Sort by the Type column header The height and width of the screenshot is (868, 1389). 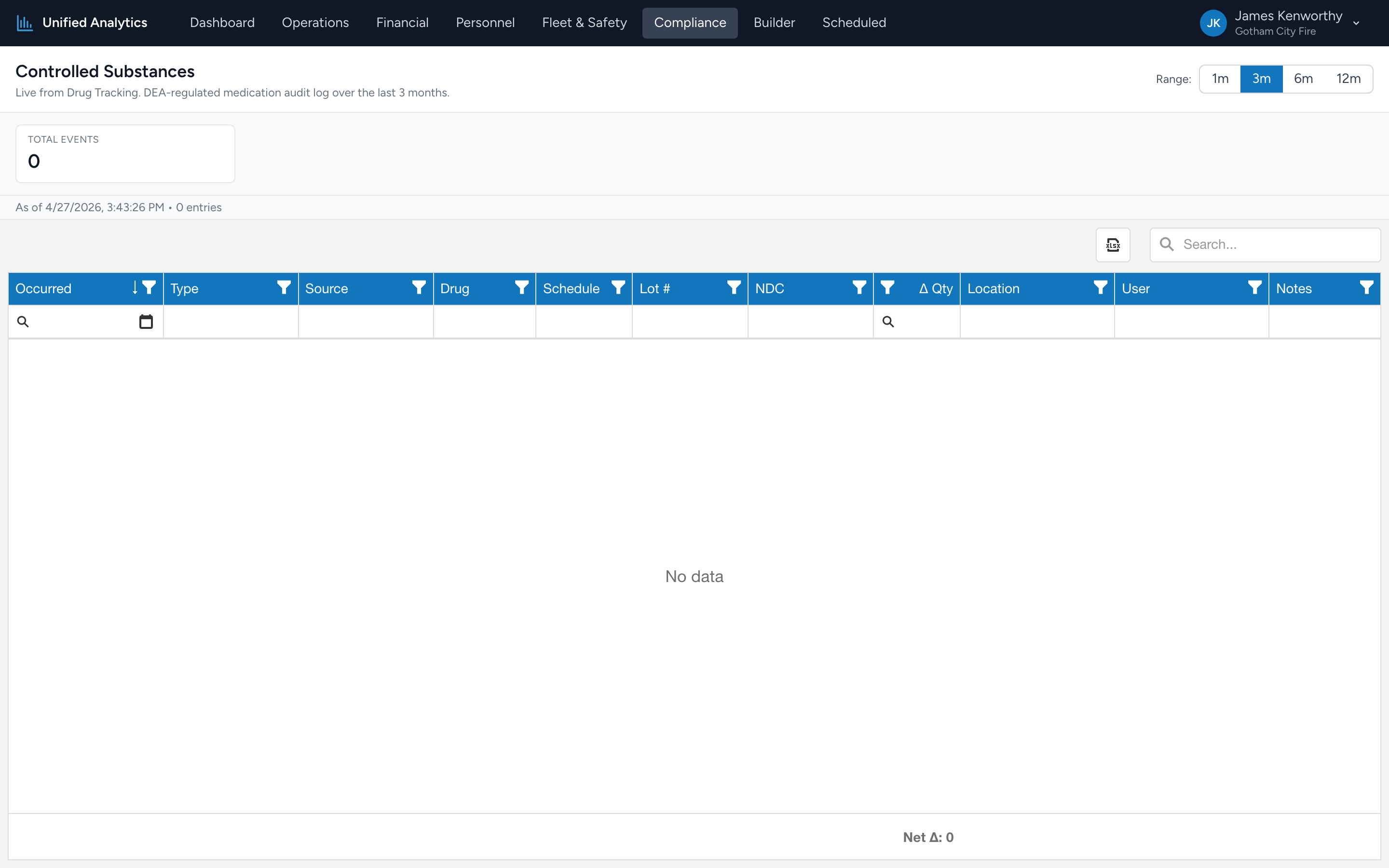pos(184,289)
